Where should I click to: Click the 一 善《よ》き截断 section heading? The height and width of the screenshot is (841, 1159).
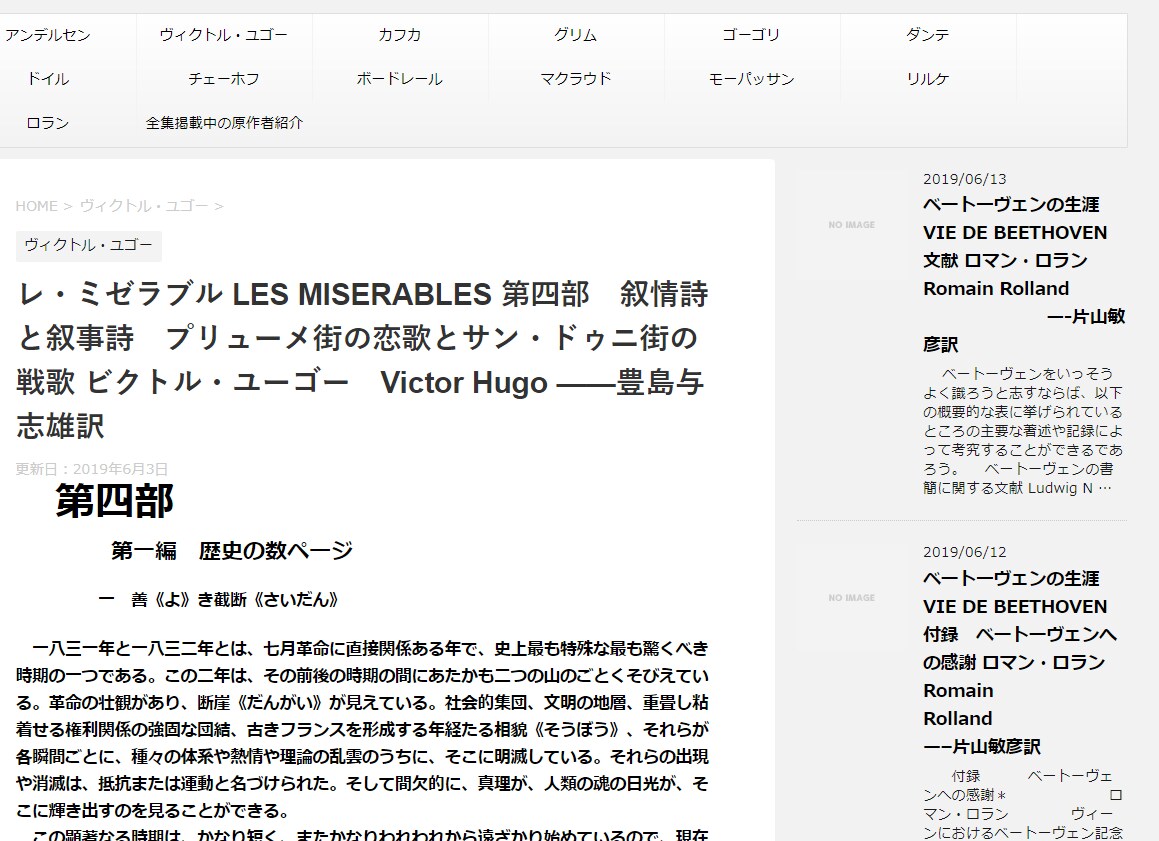click(218, 599)
